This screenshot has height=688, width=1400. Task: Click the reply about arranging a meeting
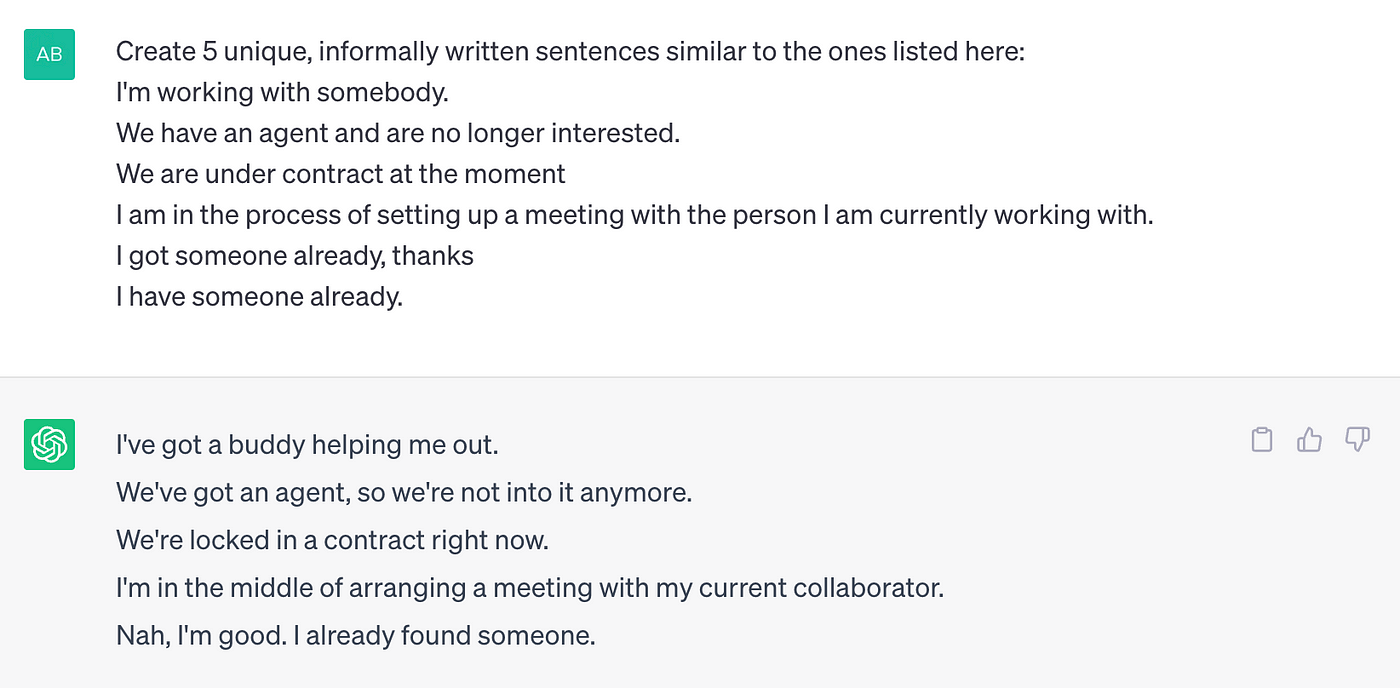tap(530, 587)
